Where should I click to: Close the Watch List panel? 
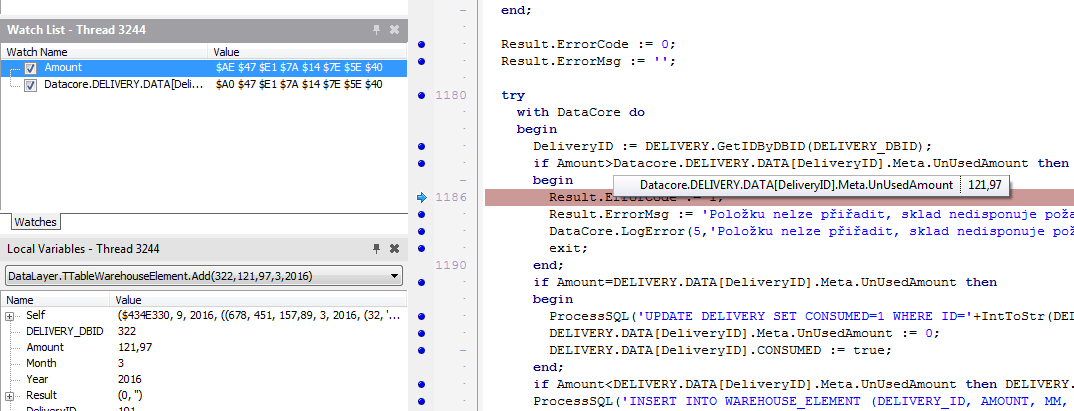point(394,30)
